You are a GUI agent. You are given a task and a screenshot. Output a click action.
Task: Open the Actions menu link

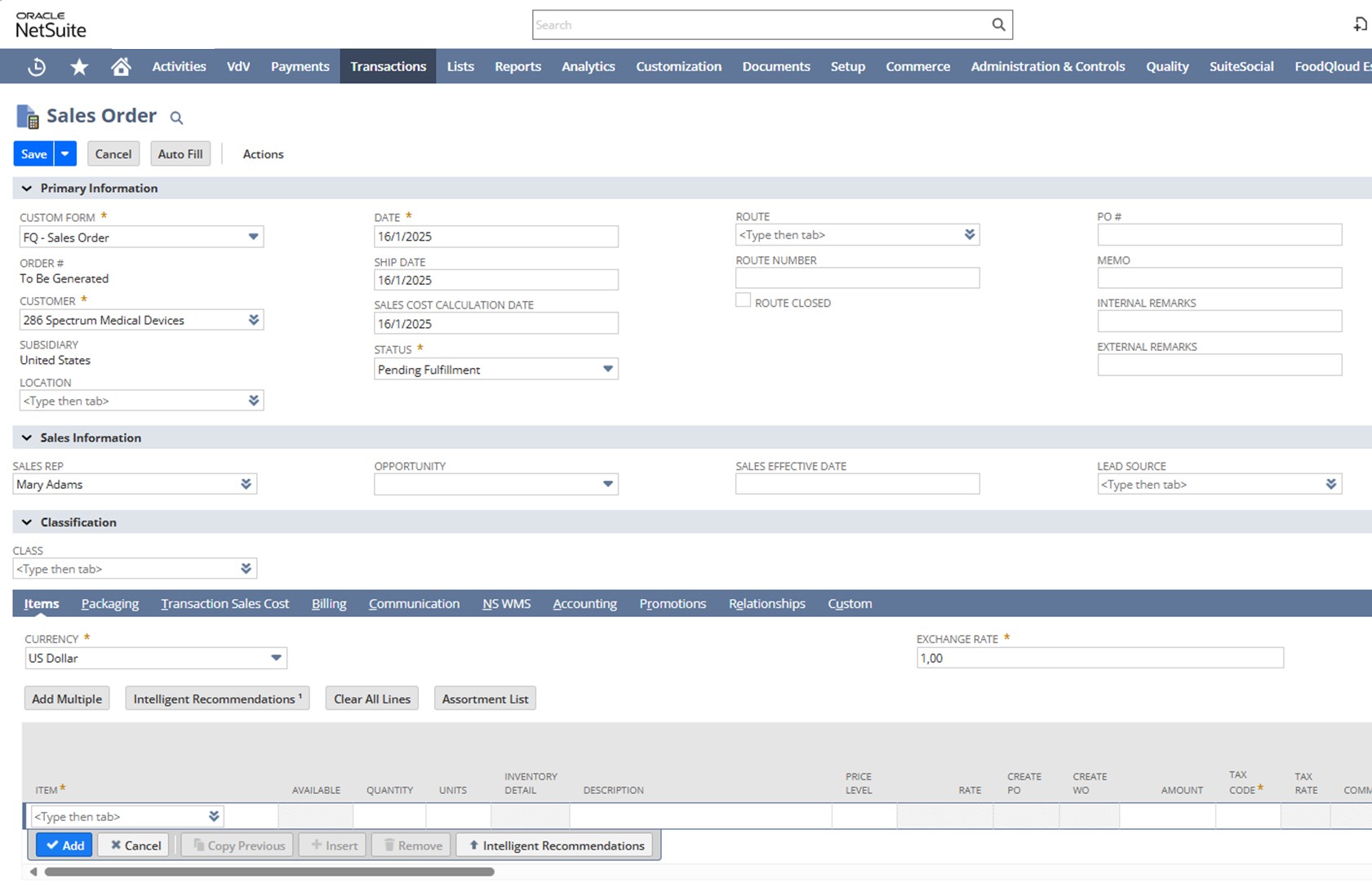[263, 154]
